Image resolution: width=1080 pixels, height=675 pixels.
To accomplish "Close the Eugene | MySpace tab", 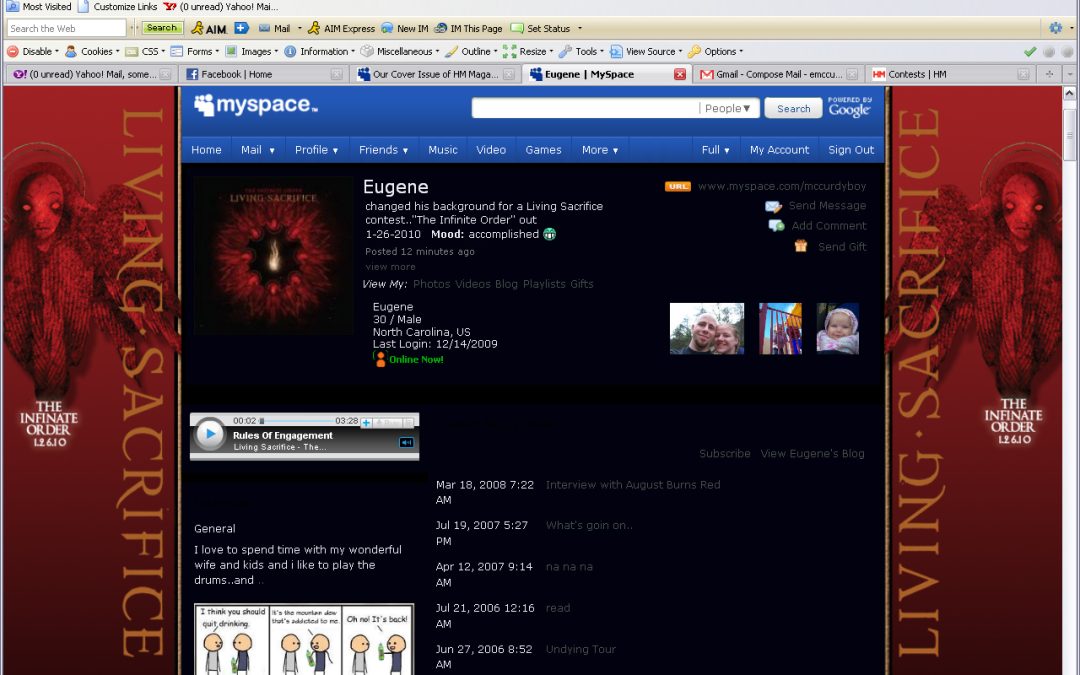I will click(680, 74).
